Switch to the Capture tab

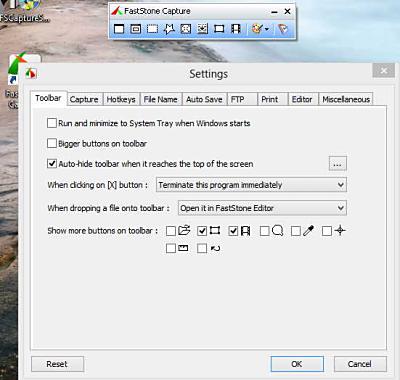tap(84, 99)
